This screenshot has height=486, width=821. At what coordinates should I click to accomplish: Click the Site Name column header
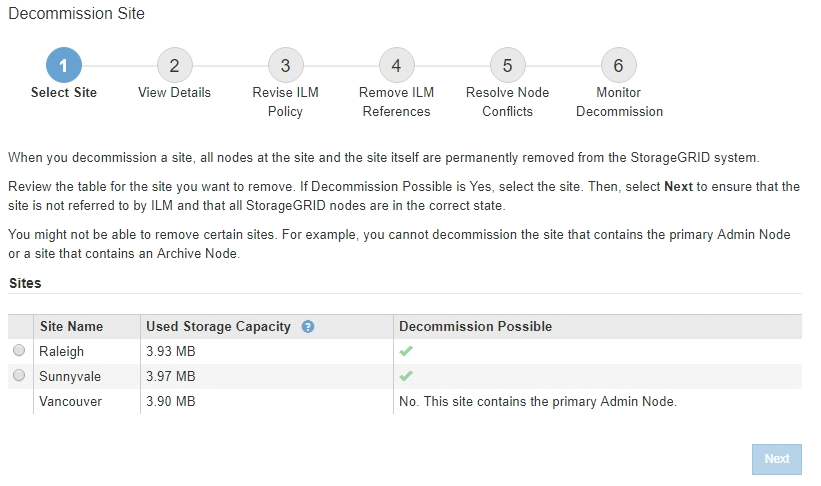pos(71,327)
